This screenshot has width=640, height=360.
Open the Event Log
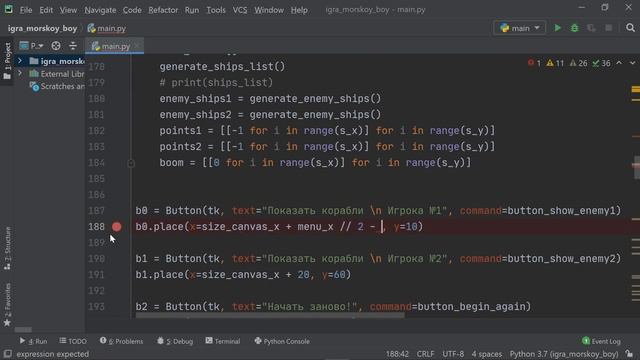pyautogui.click(x=601, y=341)
